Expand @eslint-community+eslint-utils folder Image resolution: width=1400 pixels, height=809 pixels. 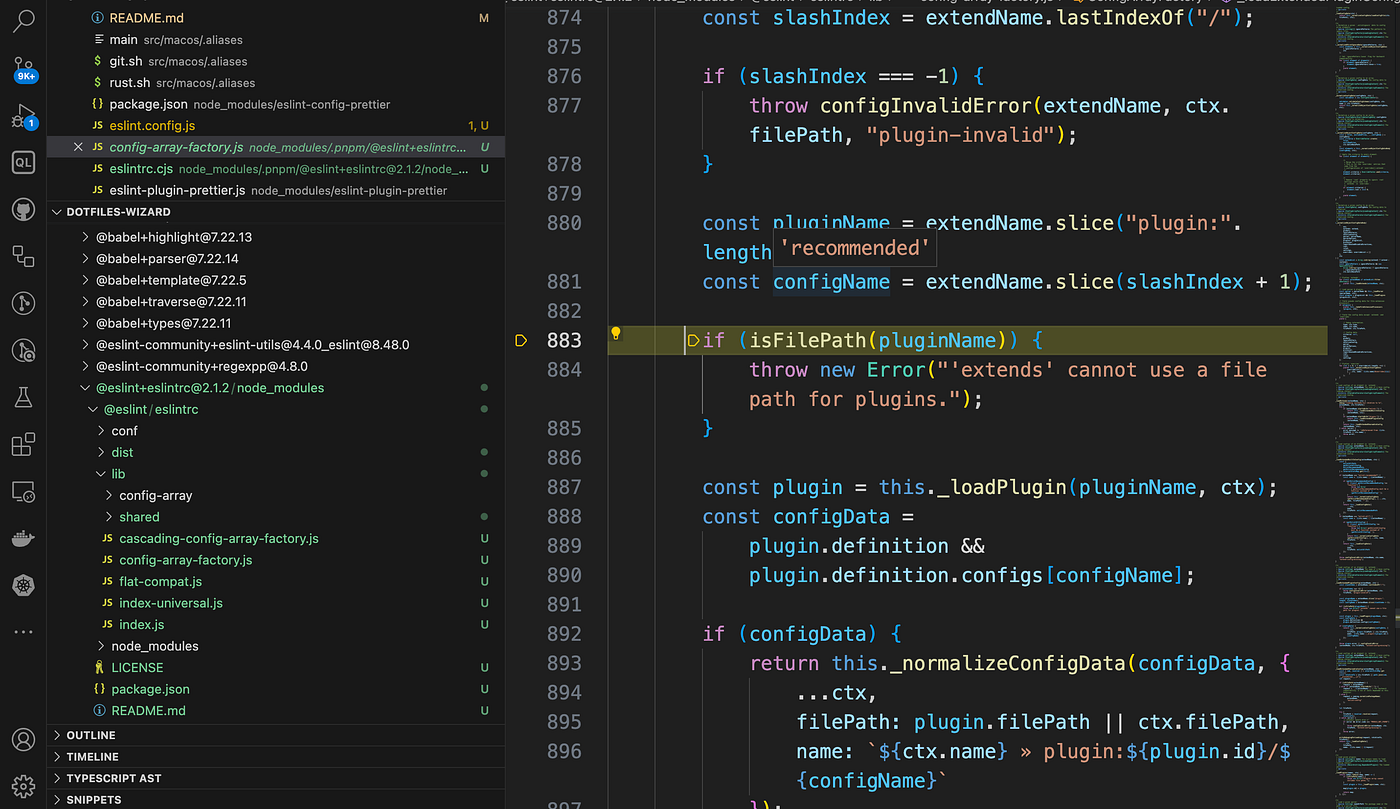pos(252,345)
